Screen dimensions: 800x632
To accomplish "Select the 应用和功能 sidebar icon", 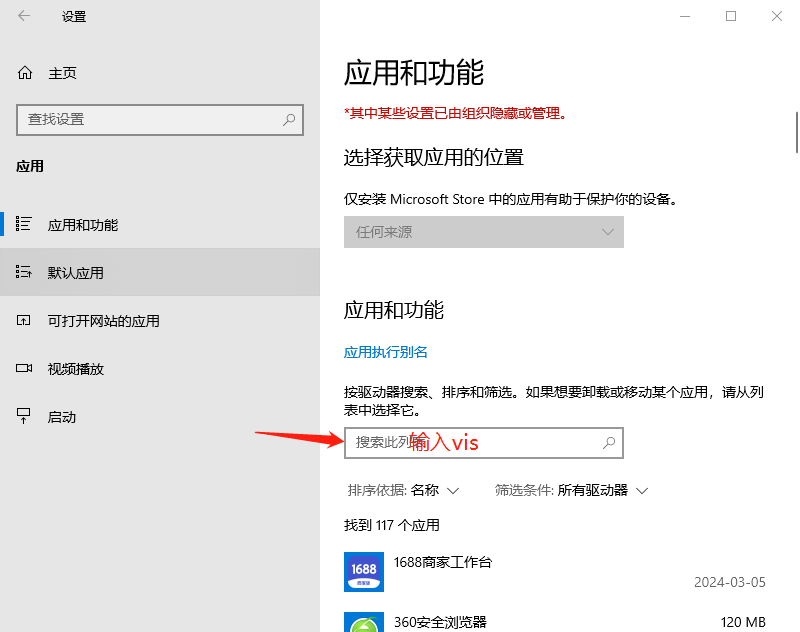I will [x=23, y=224].
